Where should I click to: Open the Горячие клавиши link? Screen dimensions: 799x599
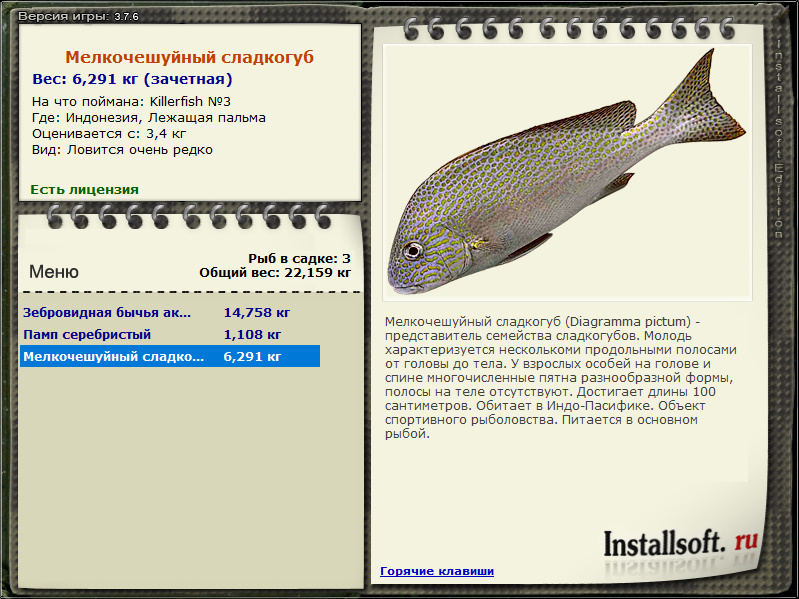pos(437,571)
